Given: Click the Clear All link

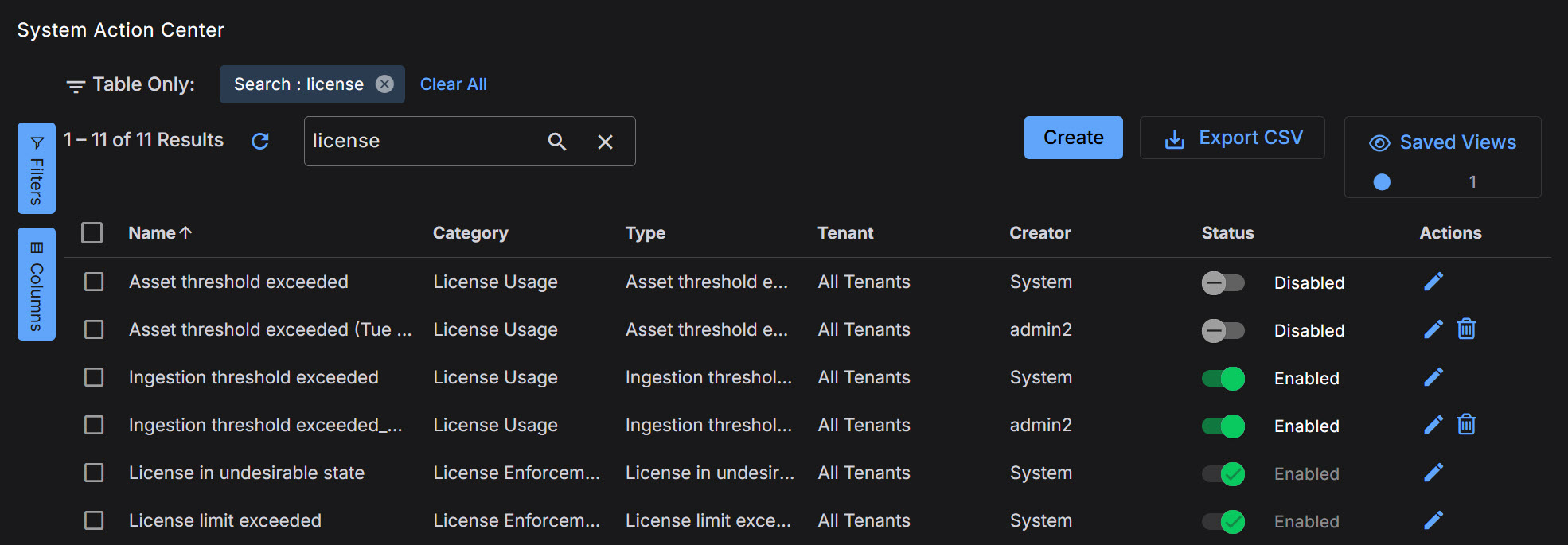Looking at the screenshot, I should click(453, 84).
